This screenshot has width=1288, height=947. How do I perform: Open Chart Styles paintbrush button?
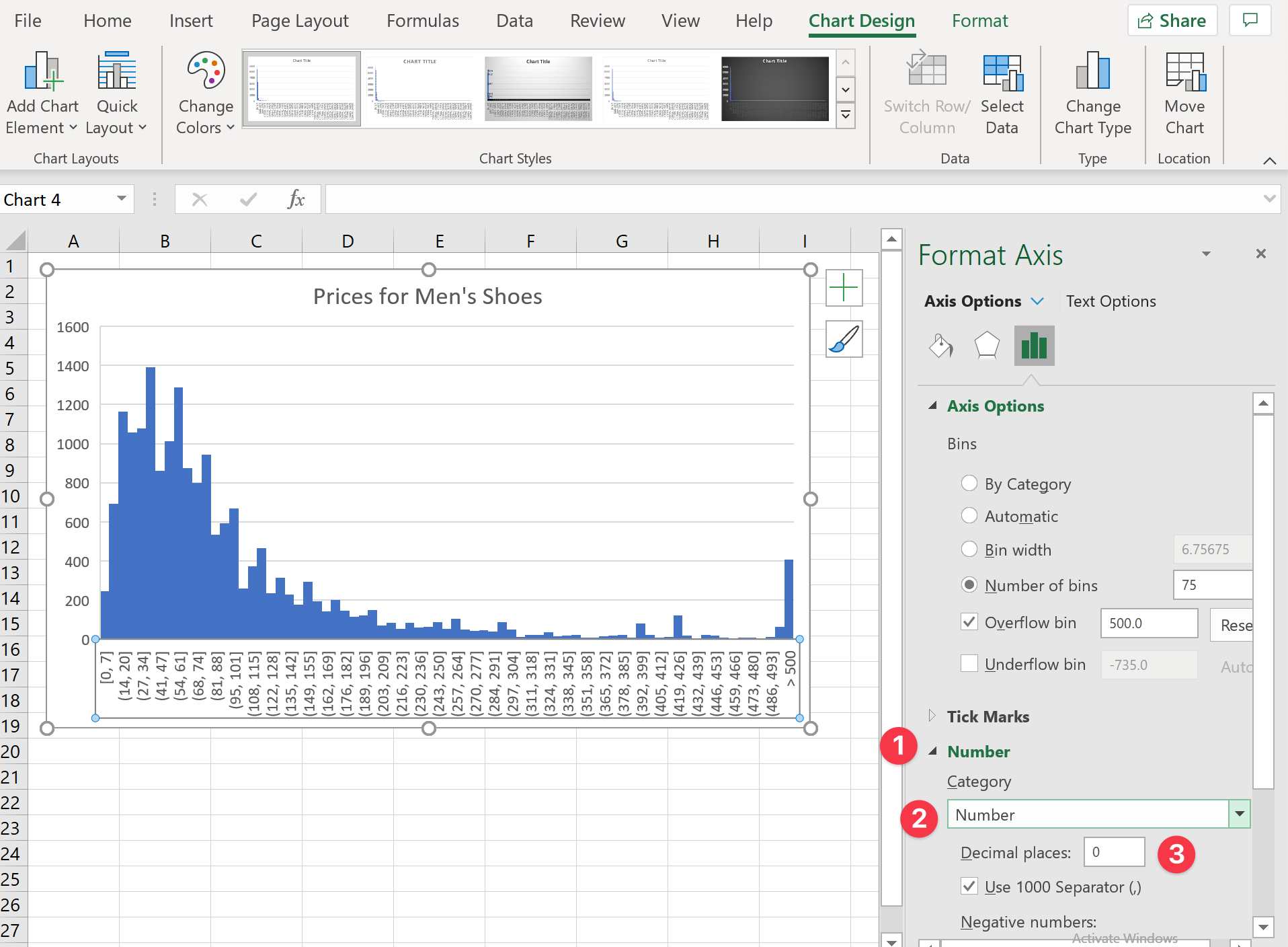[x=844, y=339]
